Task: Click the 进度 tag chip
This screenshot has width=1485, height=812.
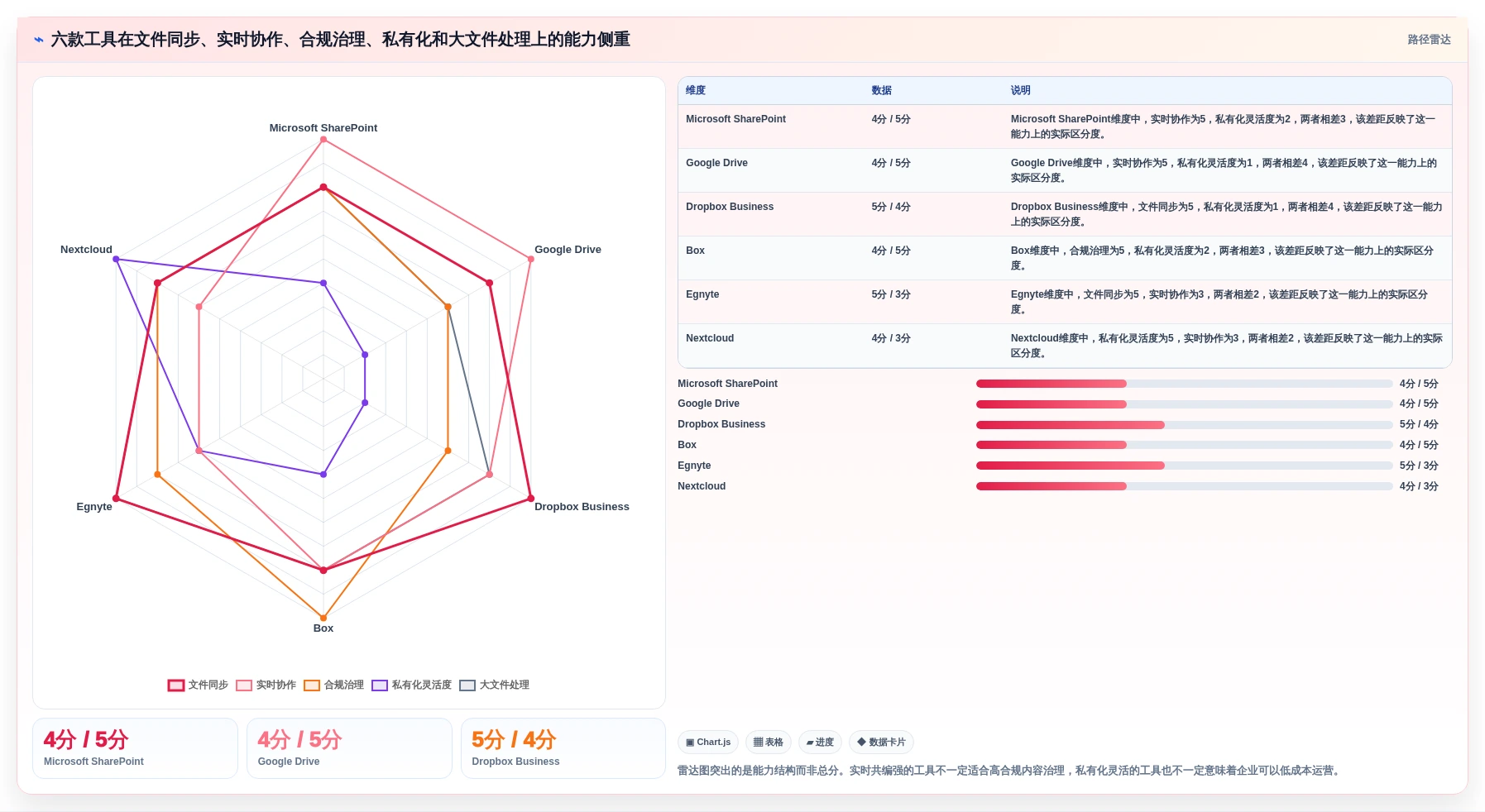Action: pyautogui.click(x=820, y=743)
